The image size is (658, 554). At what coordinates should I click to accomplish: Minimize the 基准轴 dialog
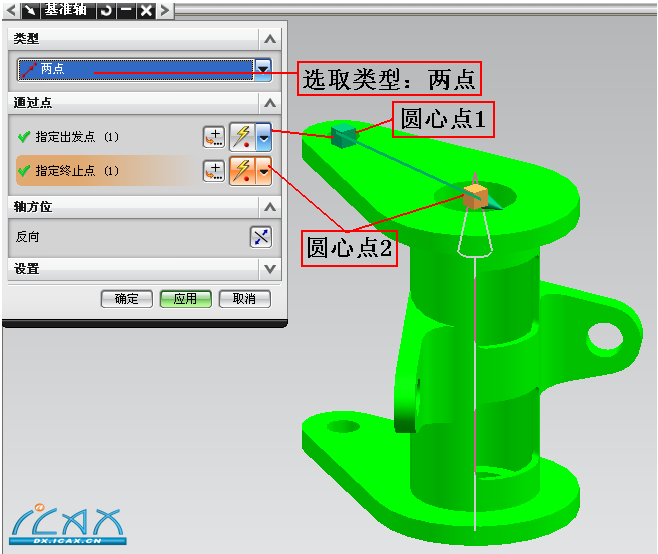(126, 10)
